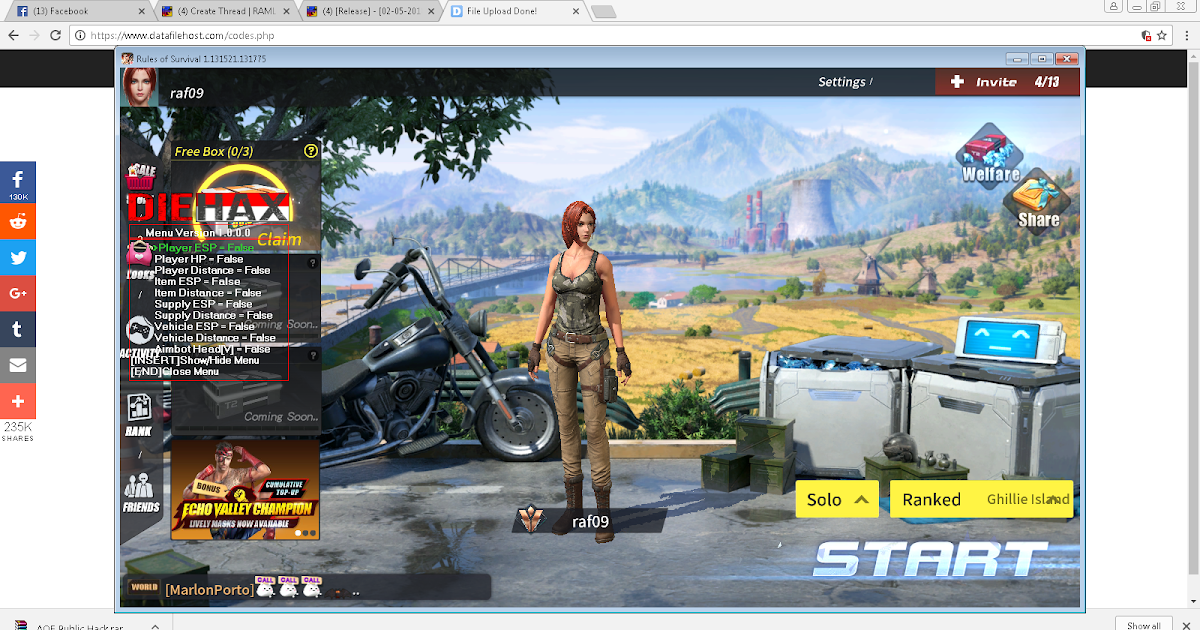This screenshot has height=630, width=1200.
Task: Open the Welfare gift icon
Action: tap(990, 155)
